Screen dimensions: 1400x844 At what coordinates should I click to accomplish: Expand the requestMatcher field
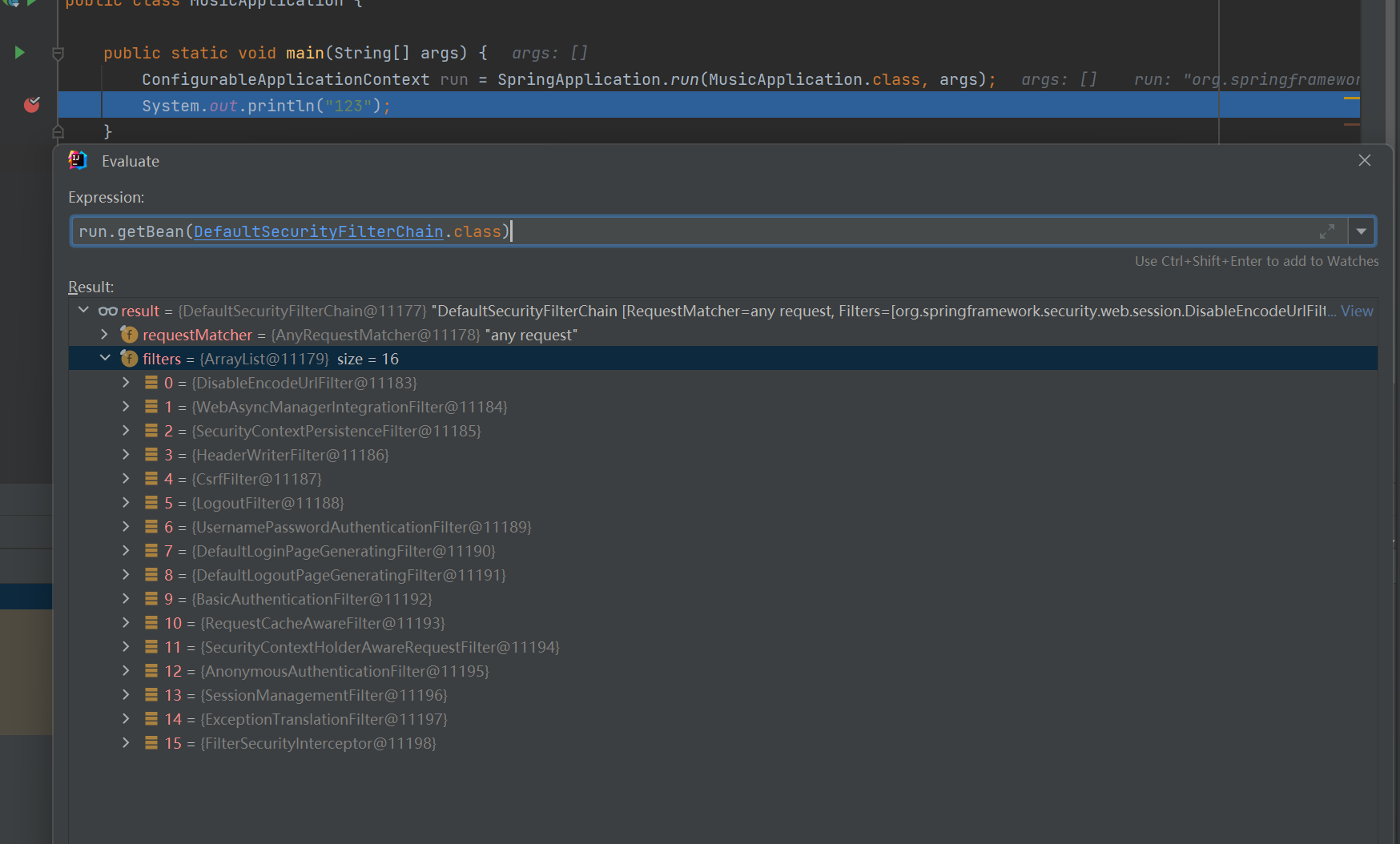pos(104,334)
